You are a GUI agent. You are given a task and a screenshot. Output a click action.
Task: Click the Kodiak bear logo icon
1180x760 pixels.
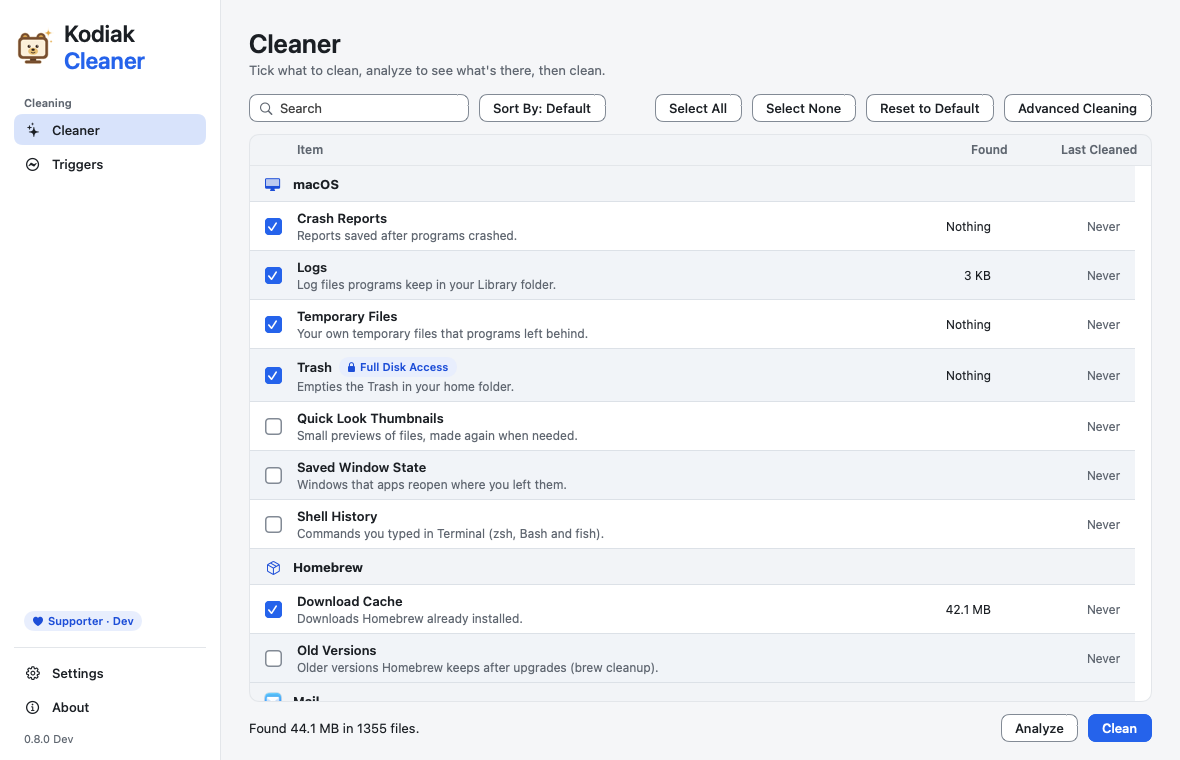34,47
